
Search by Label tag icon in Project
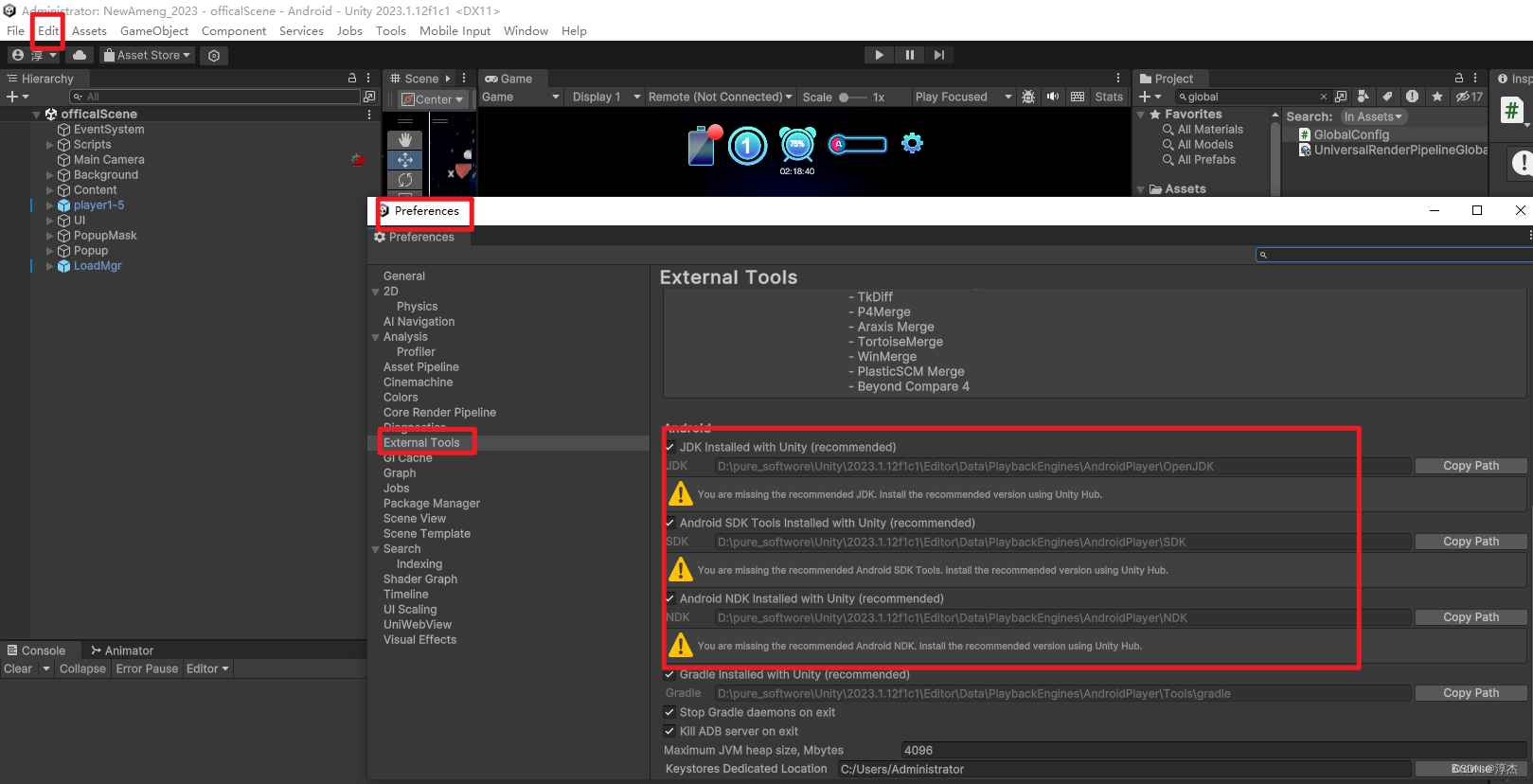click(1387, 97)
